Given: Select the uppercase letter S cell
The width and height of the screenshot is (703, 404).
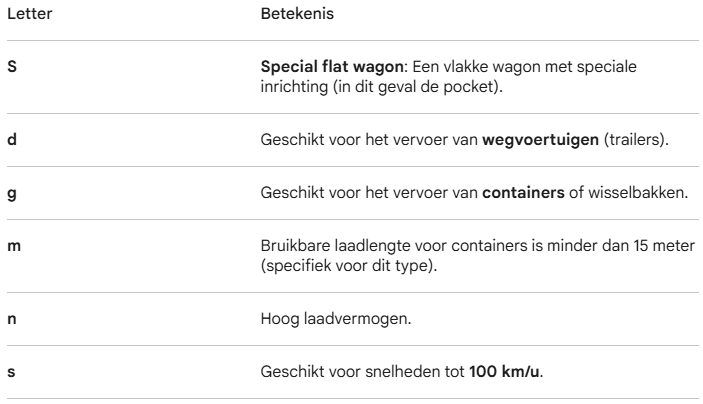Looking at the screenshot, I should point(12,65).
